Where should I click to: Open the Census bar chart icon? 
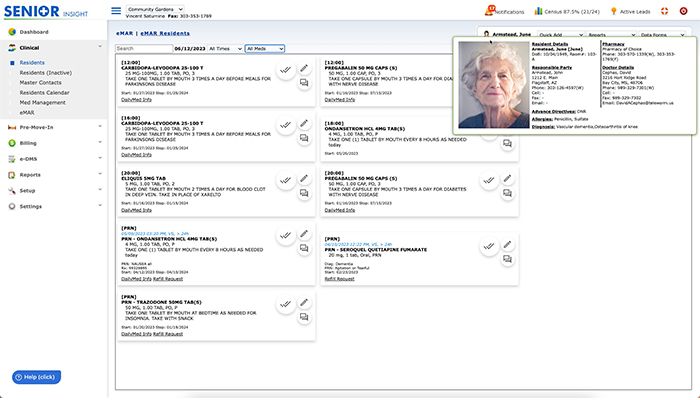click(538, 11)
